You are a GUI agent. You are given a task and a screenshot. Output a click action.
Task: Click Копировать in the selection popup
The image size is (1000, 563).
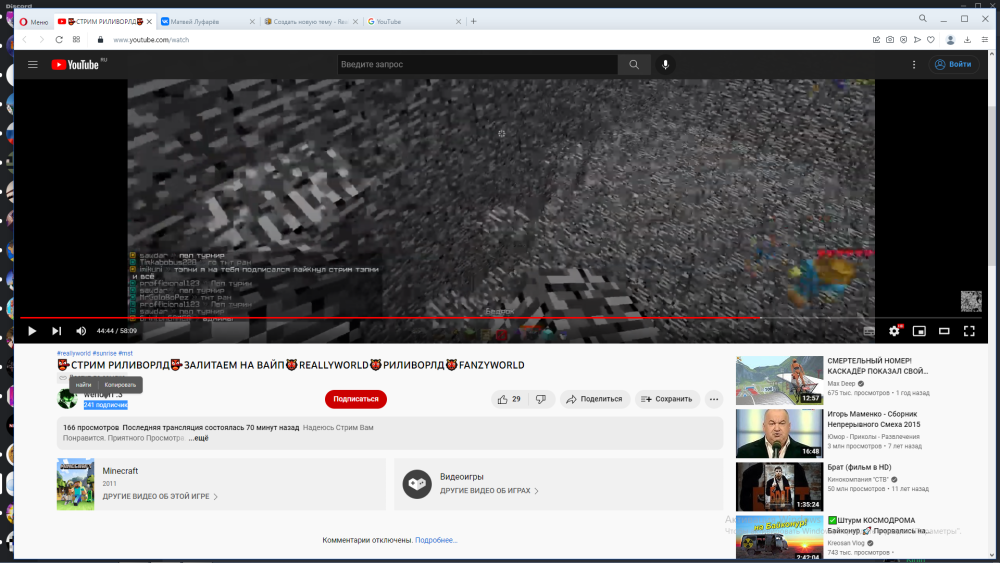click(x=120, y=384)
